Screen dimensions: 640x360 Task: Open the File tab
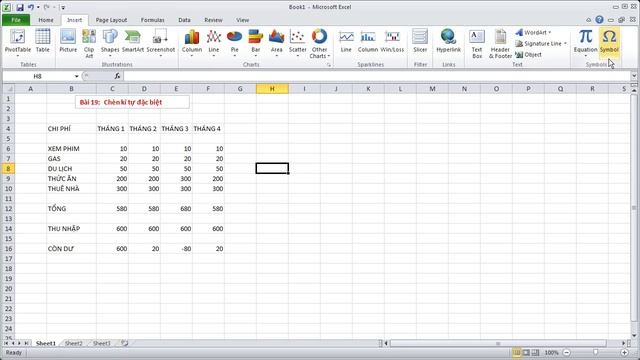(x=16, y=20)
